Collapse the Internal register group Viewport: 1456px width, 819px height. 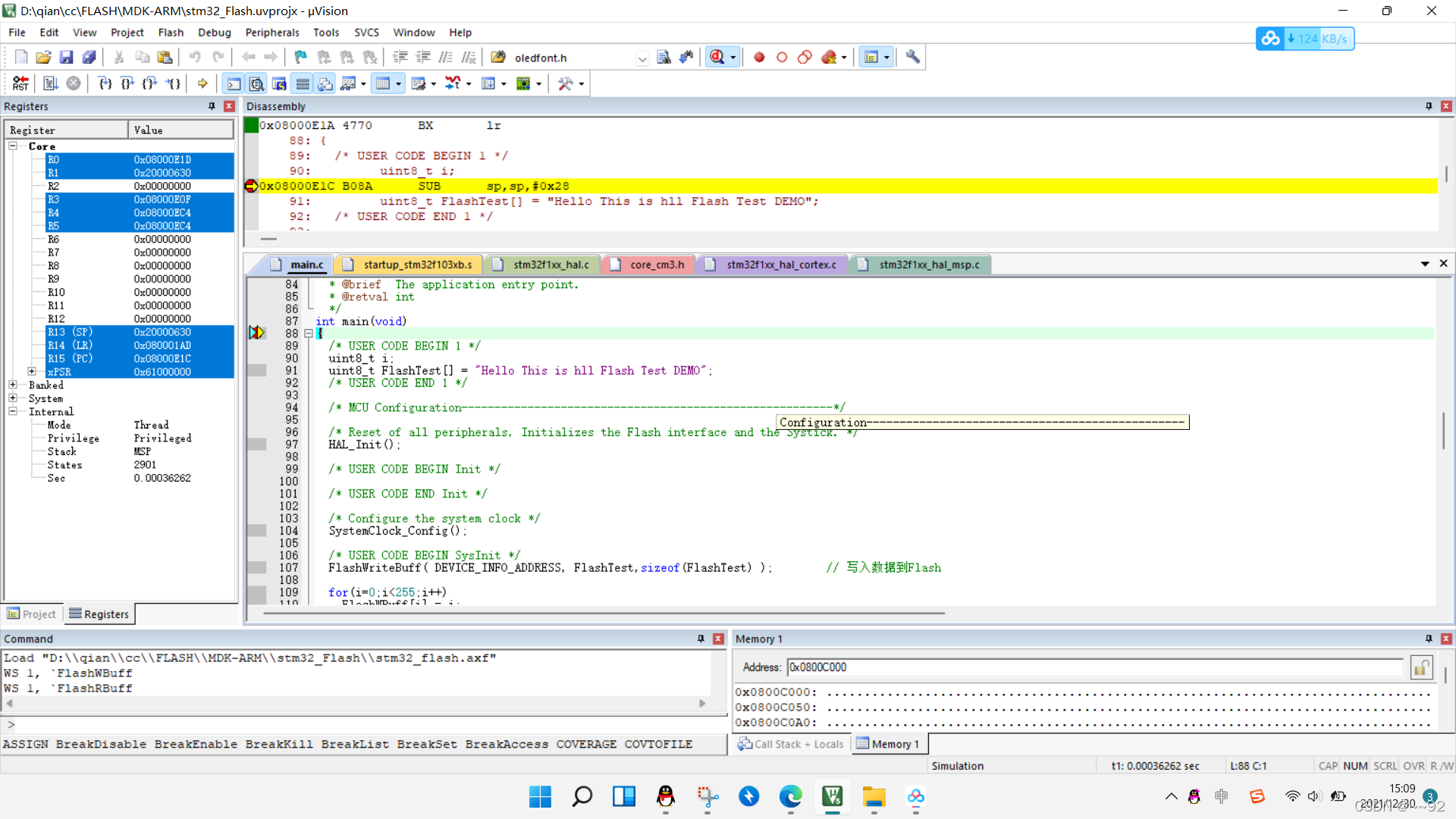[13, 411]
